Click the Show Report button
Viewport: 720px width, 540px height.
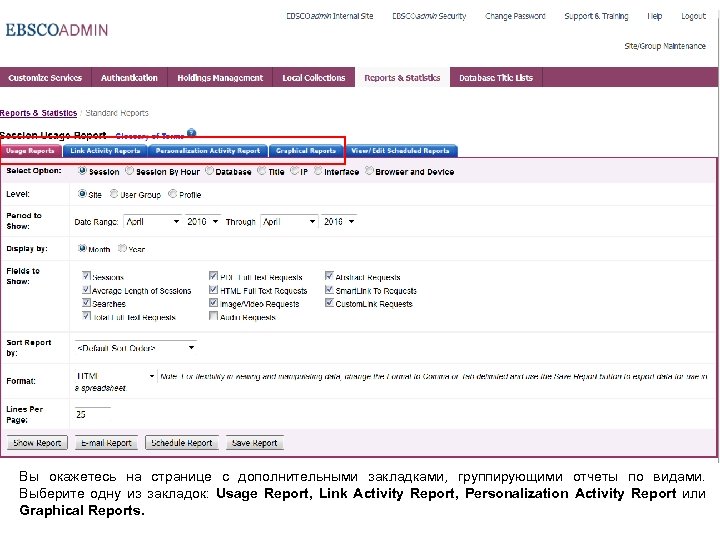click(x=37, y=443)
